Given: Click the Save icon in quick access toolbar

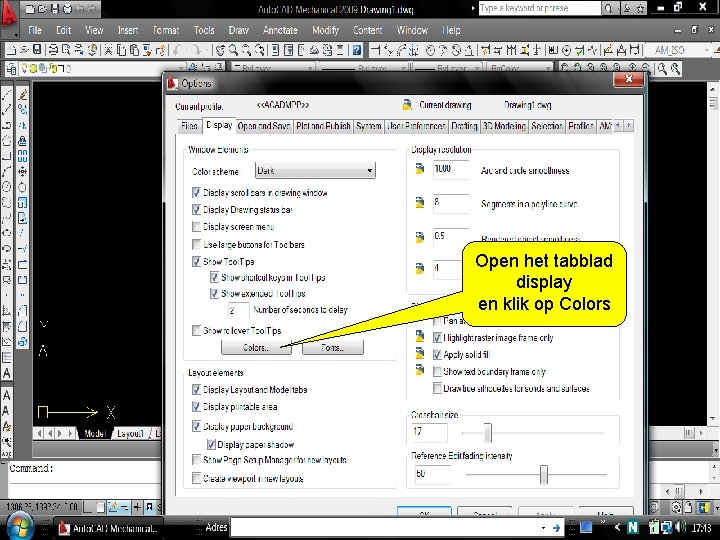Looking at the screenshot, I should click(55, 8).
